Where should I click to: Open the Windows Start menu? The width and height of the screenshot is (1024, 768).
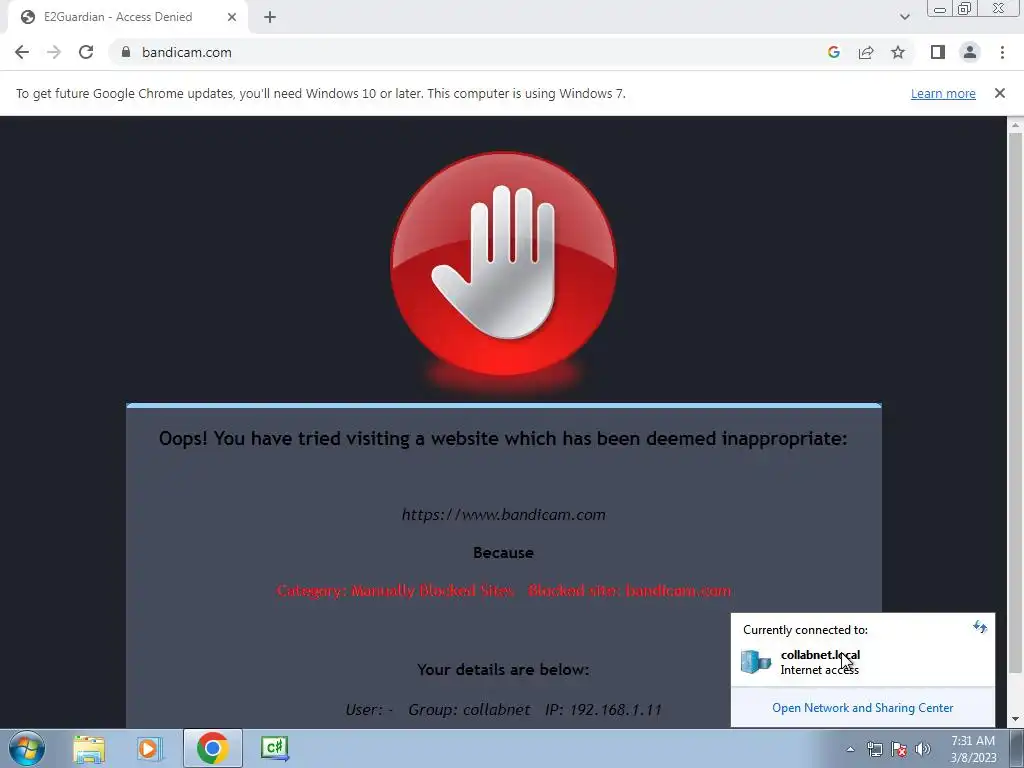pyautogui.click(x=27, y=748)
